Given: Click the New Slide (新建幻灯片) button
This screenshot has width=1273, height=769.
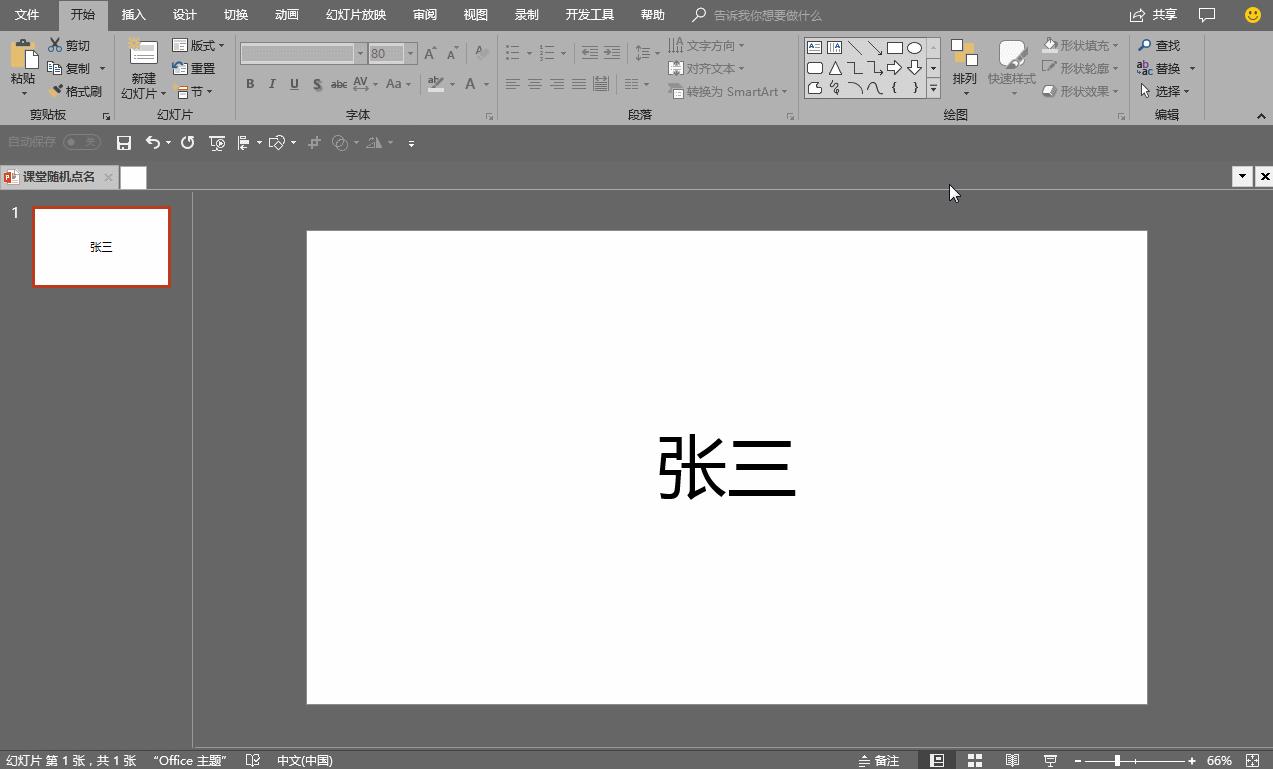Looking at the screenshot, I should [142, 67].
